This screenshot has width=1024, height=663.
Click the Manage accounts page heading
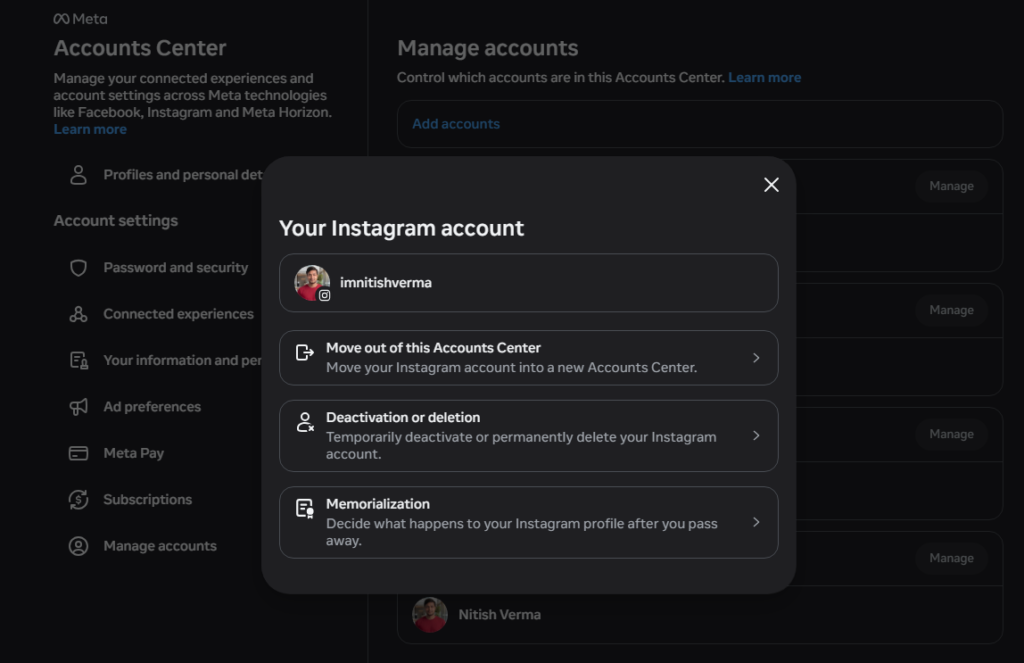pos(488,48)
